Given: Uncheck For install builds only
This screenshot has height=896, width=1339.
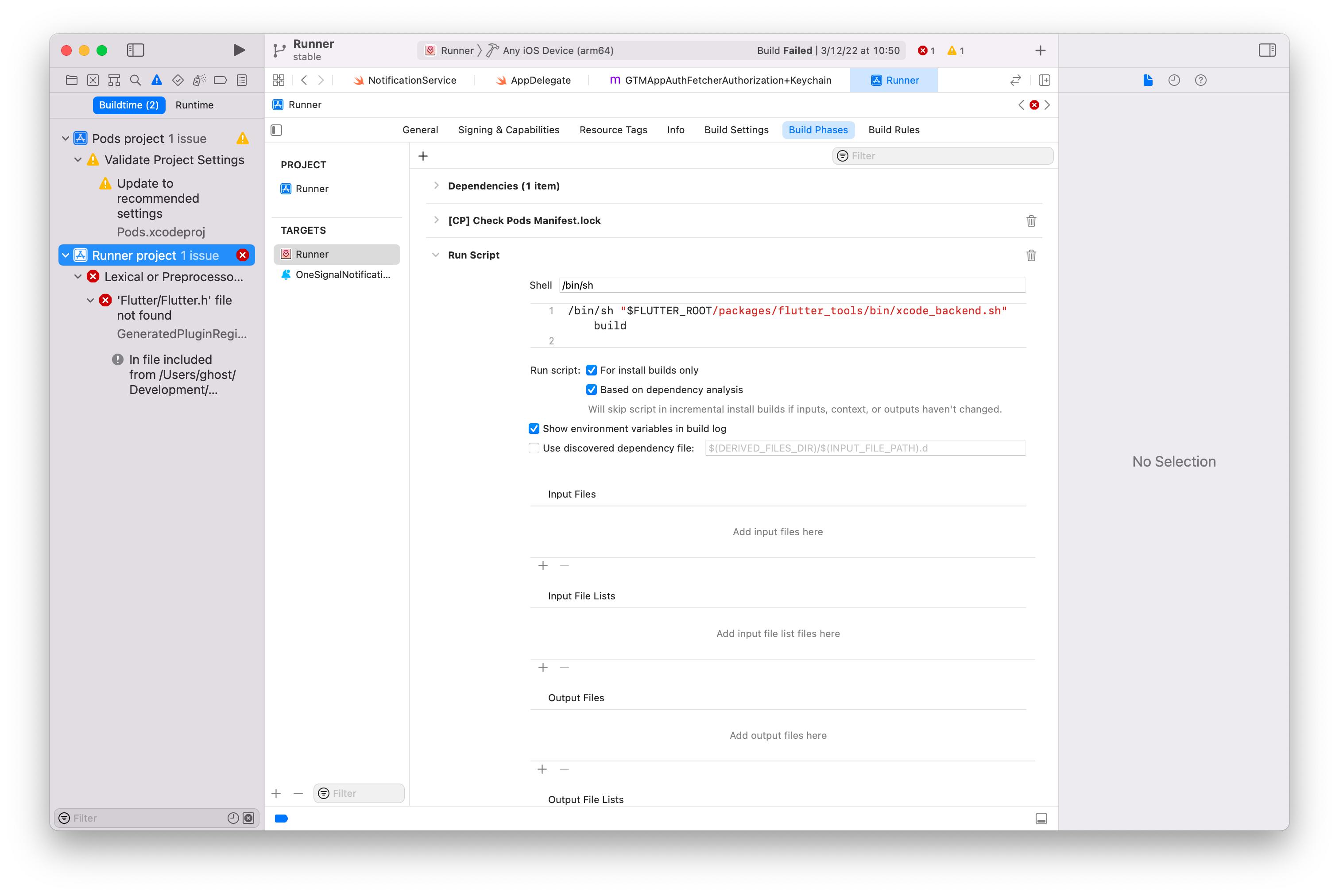Looking at the screenshot, I should [591, 370].
